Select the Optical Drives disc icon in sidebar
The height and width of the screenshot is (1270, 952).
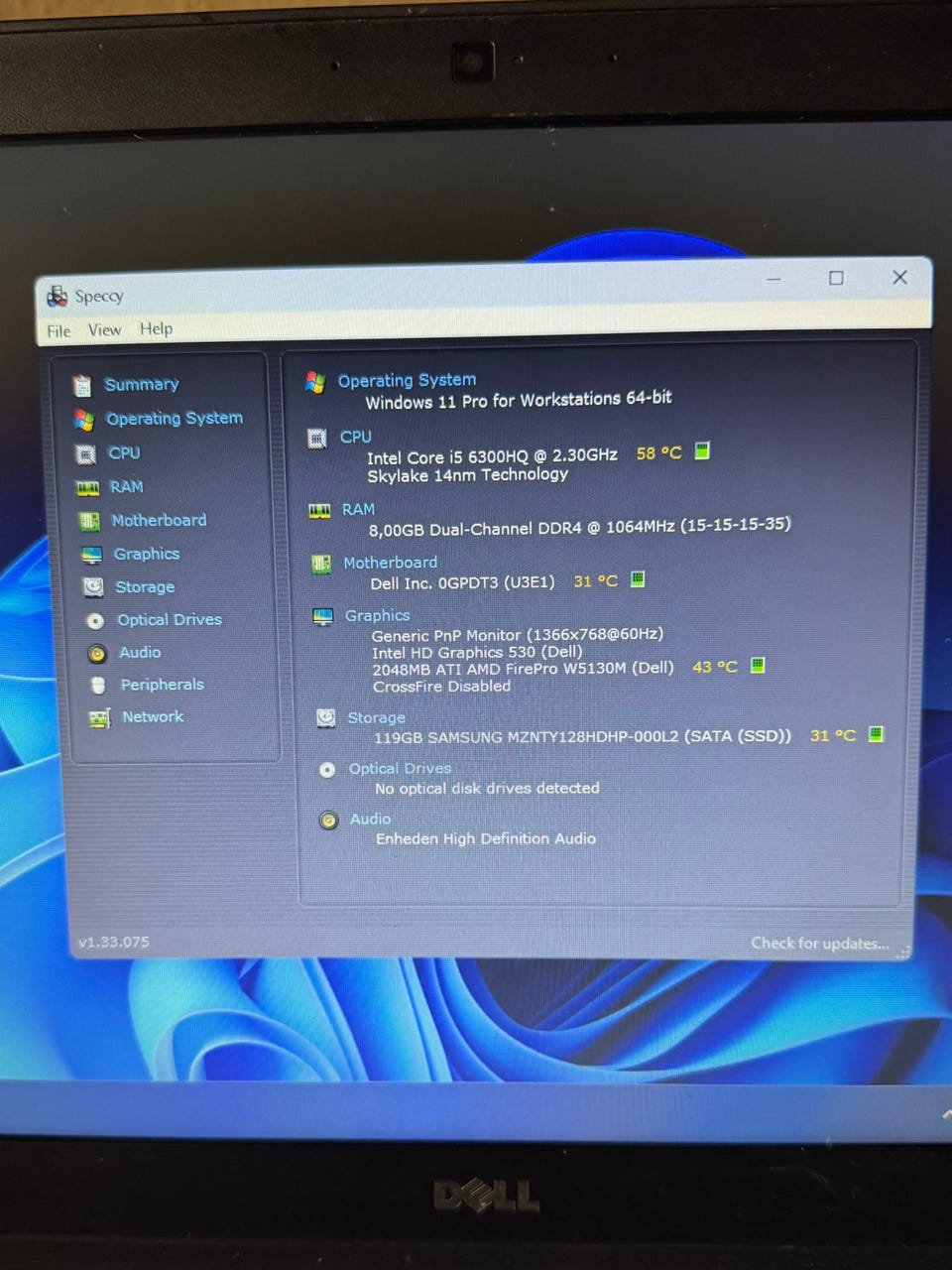95,621
